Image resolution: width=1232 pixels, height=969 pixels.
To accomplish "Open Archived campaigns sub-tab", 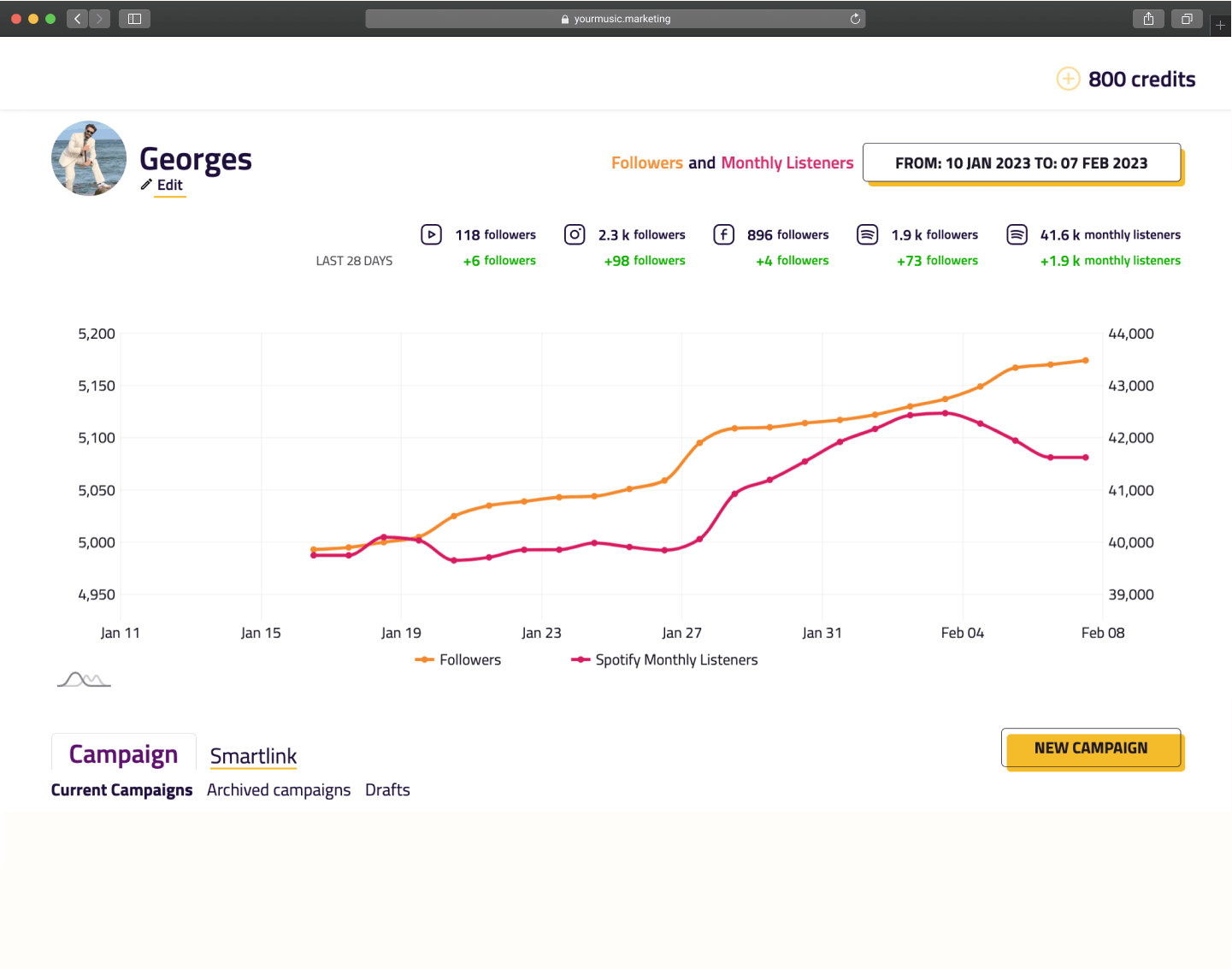I will pos(279,789).
